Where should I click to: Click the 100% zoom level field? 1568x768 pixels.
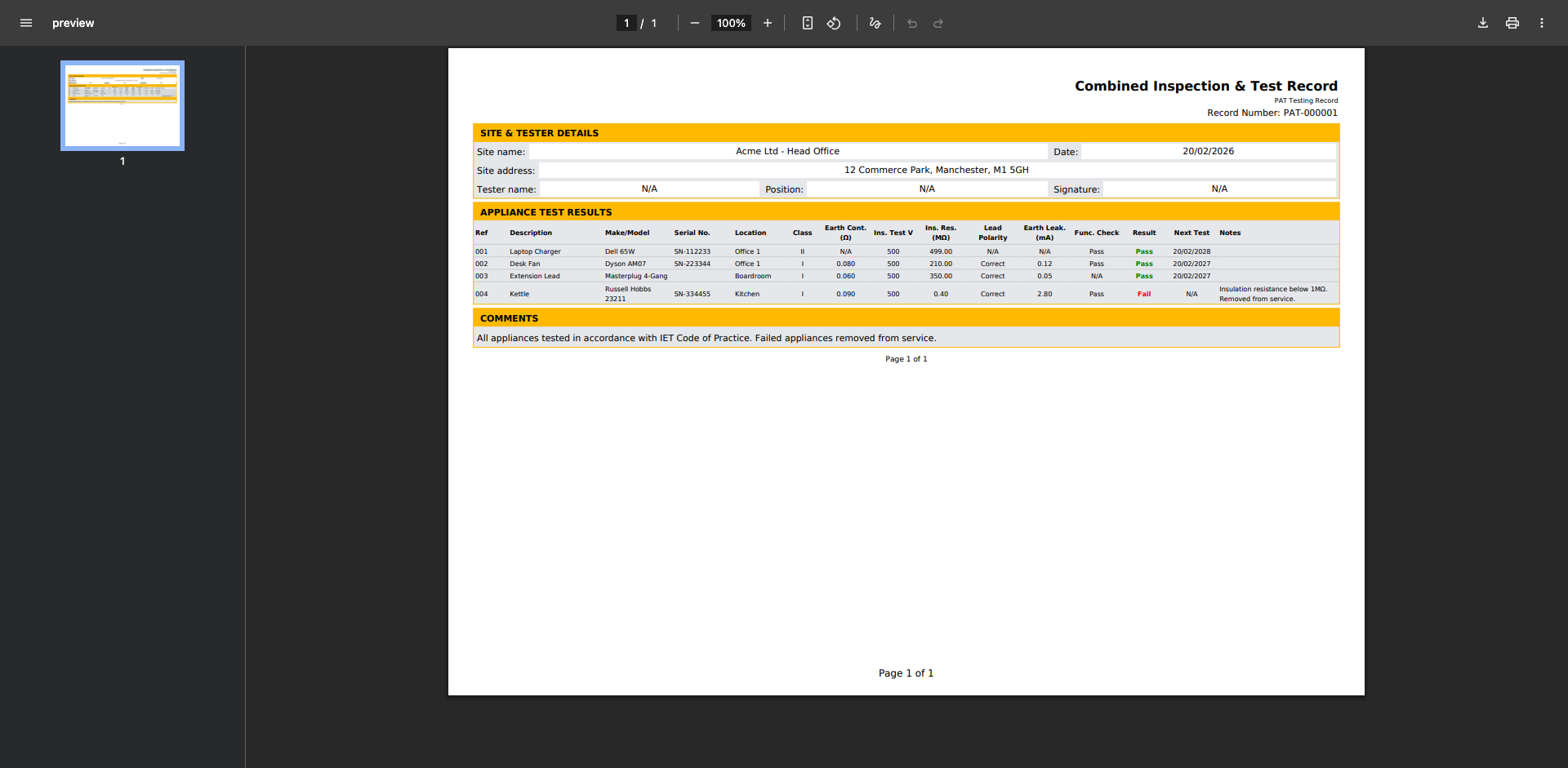click(731, 23)
